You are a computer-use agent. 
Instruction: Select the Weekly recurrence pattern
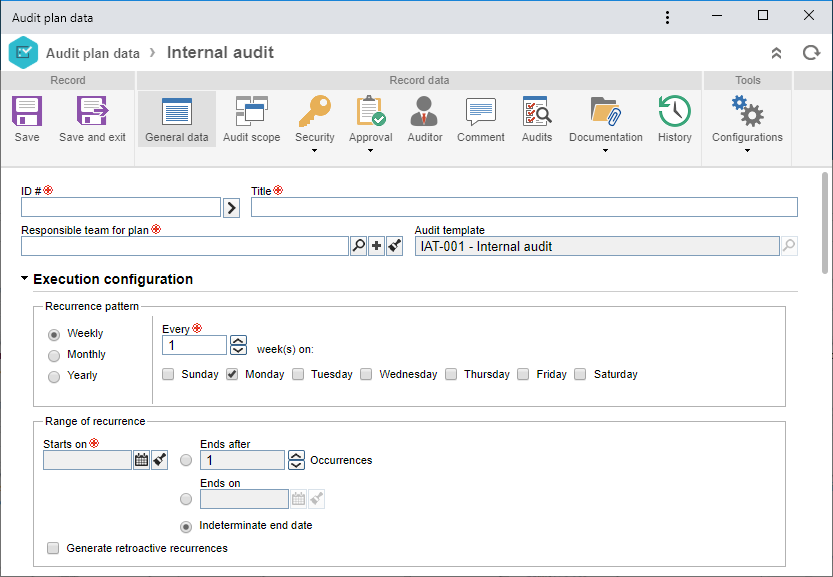pyautogui.click(x=54, y=335)
